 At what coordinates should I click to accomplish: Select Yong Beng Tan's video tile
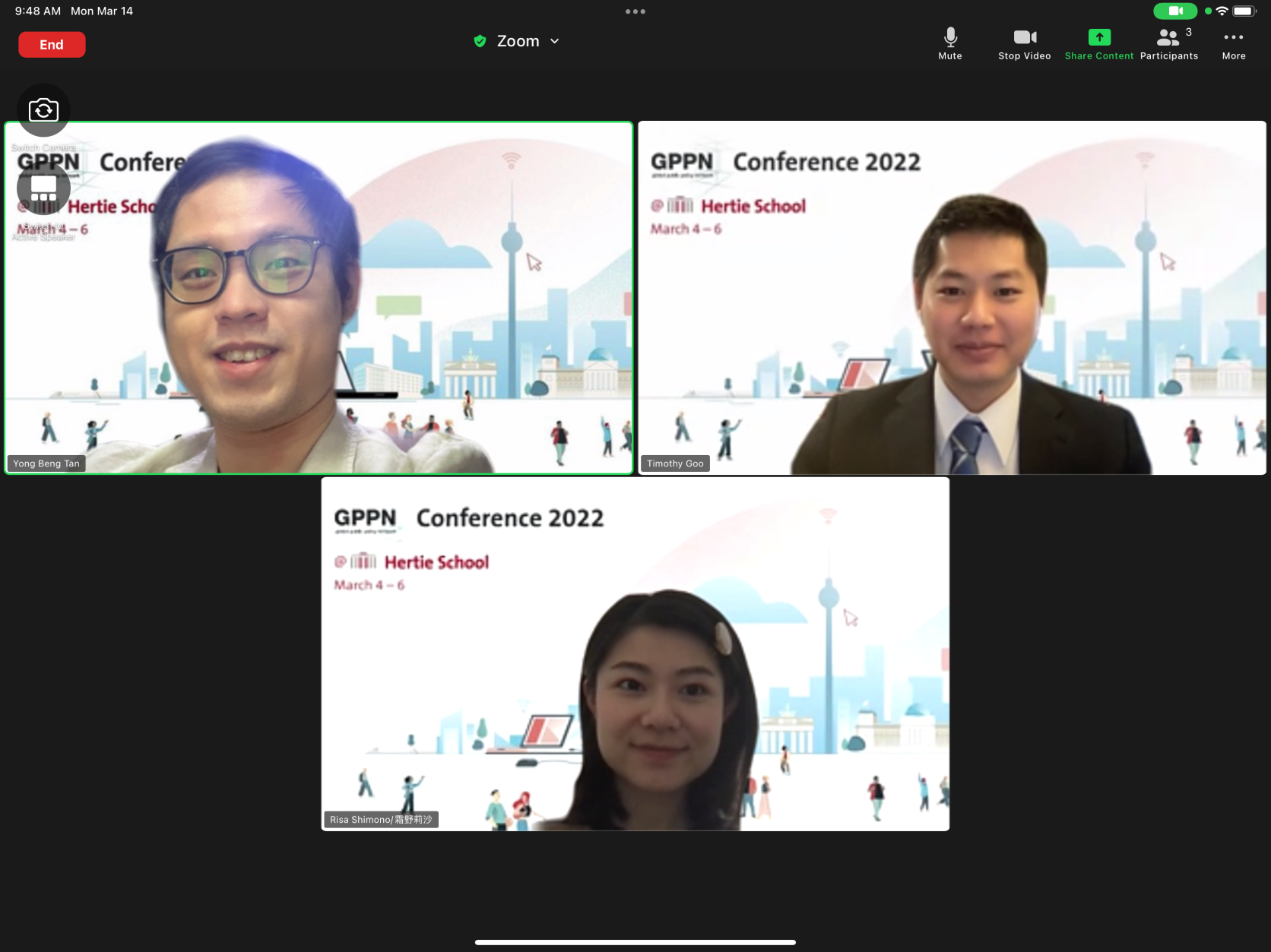[319, 298]
